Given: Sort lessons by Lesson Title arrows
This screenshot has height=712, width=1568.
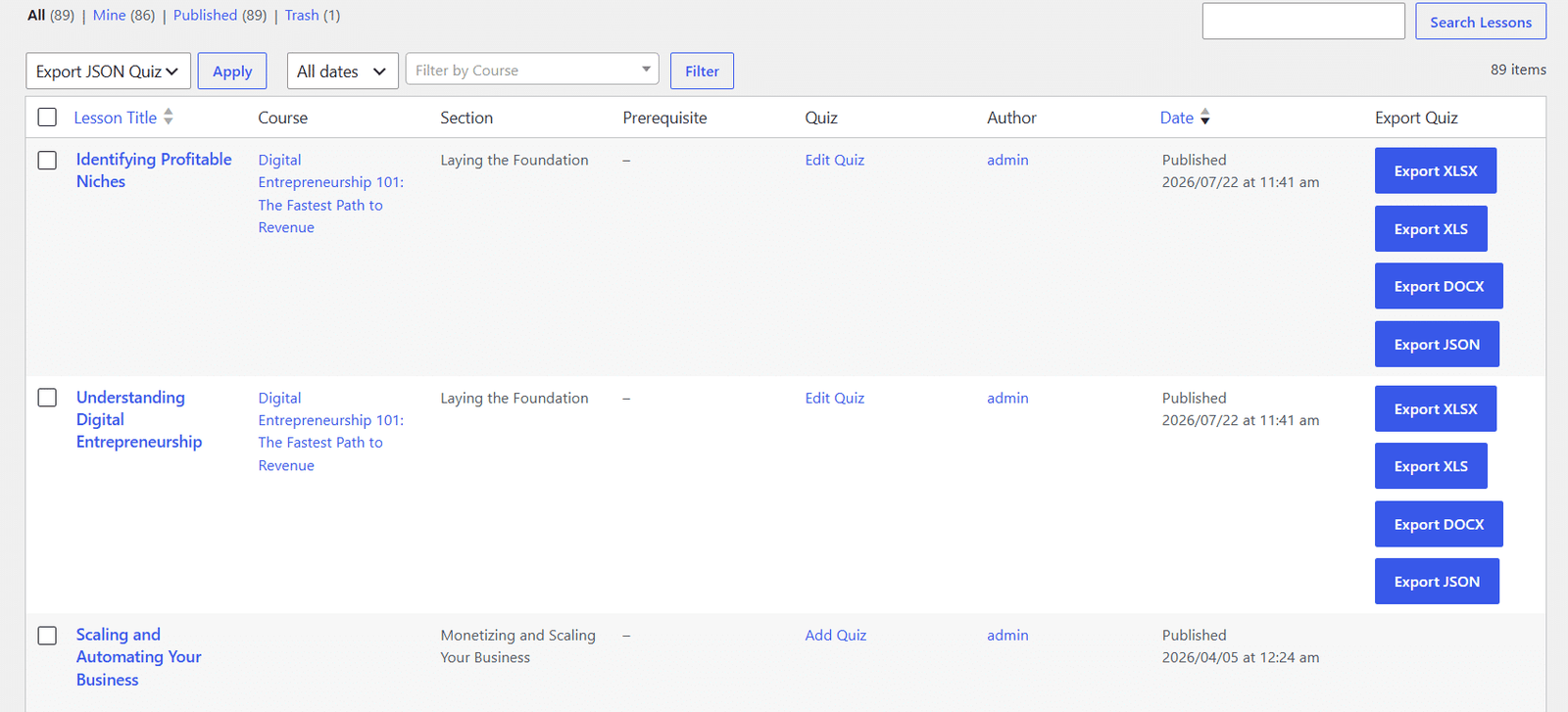Looking at the screenshot, I should pos(169,118).
